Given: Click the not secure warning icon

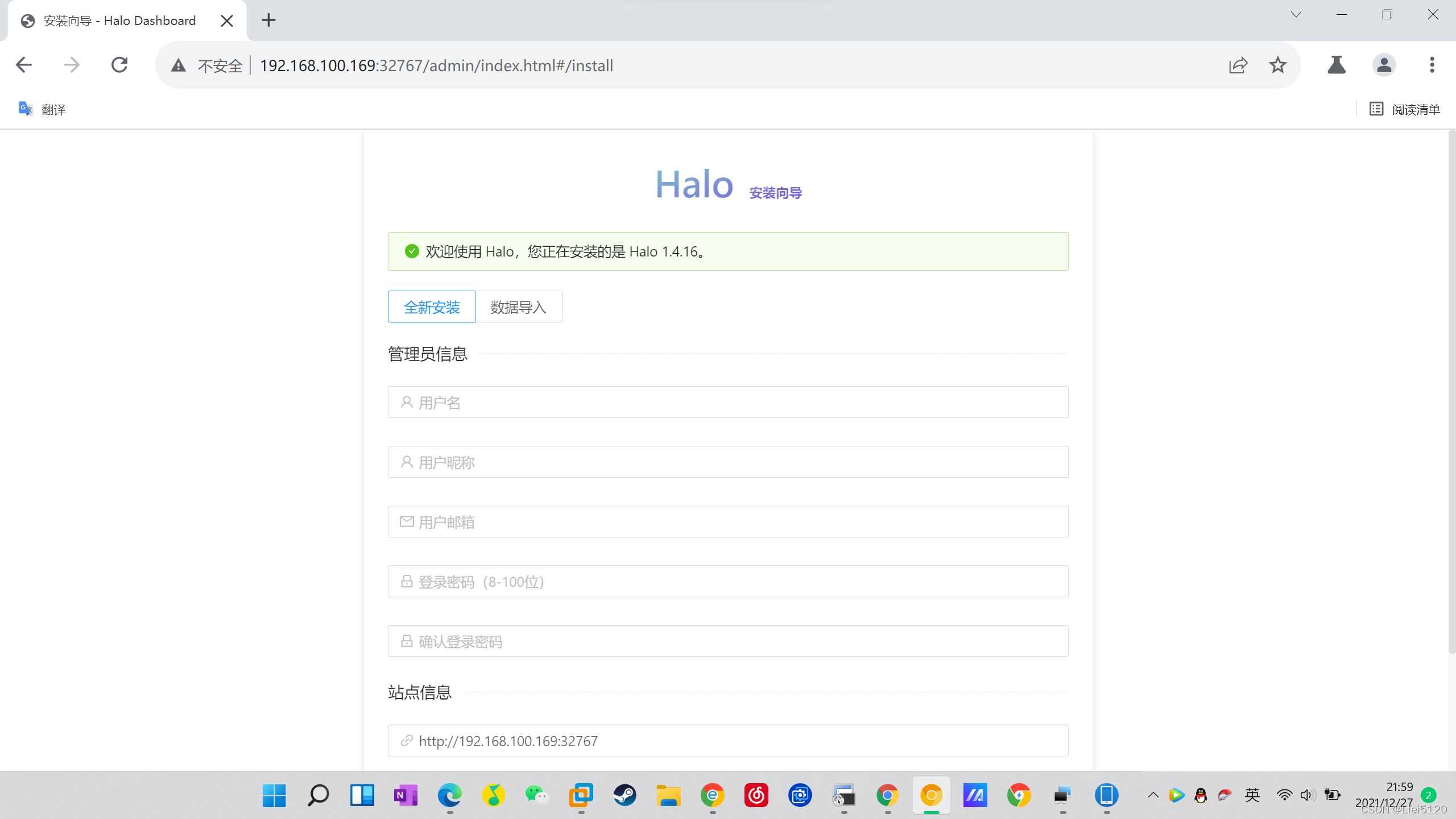Looking at the screenshot, I should point(179,65).
